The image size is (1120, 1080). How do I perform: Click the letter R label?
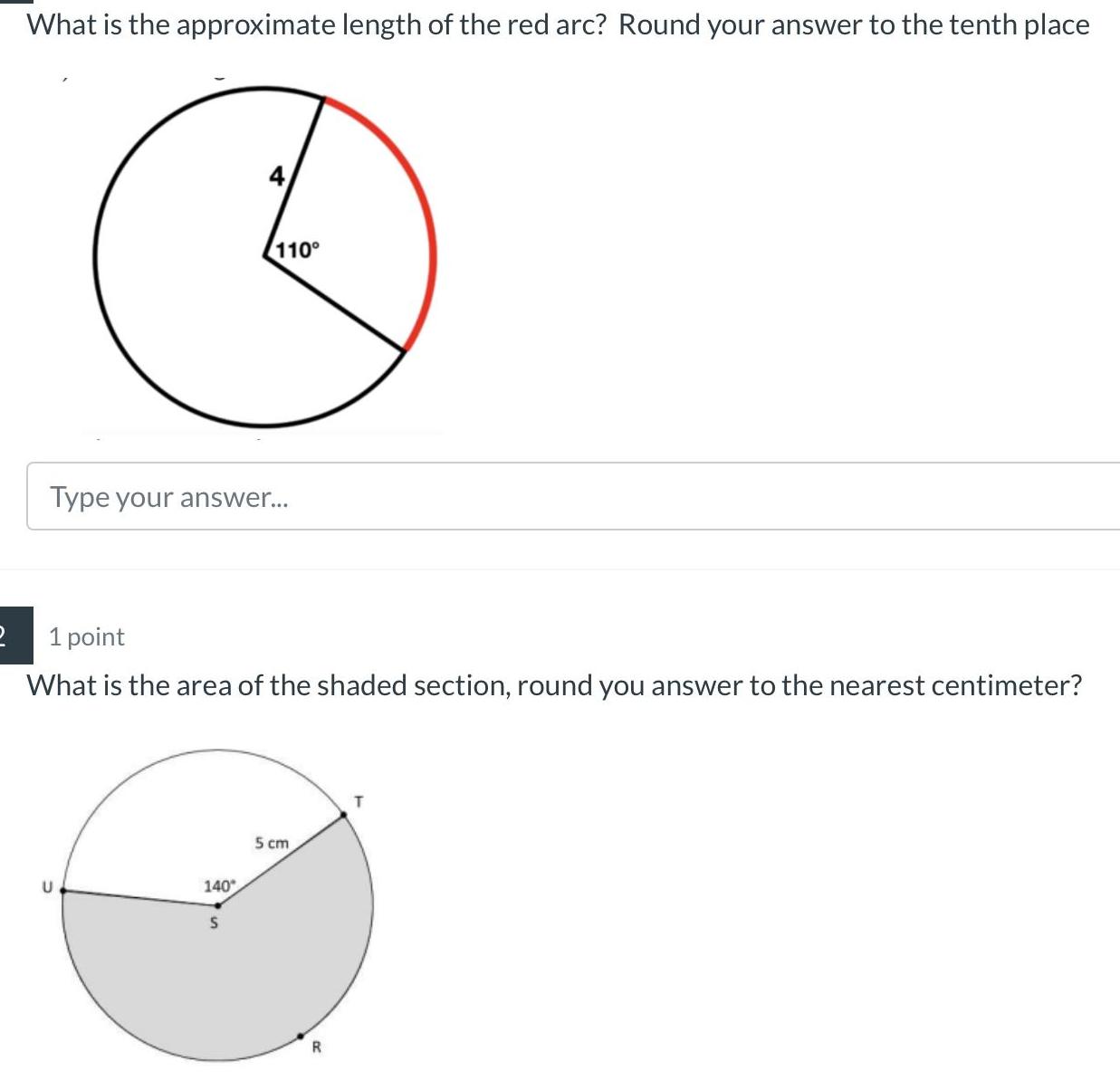(x=317, y=1048)
